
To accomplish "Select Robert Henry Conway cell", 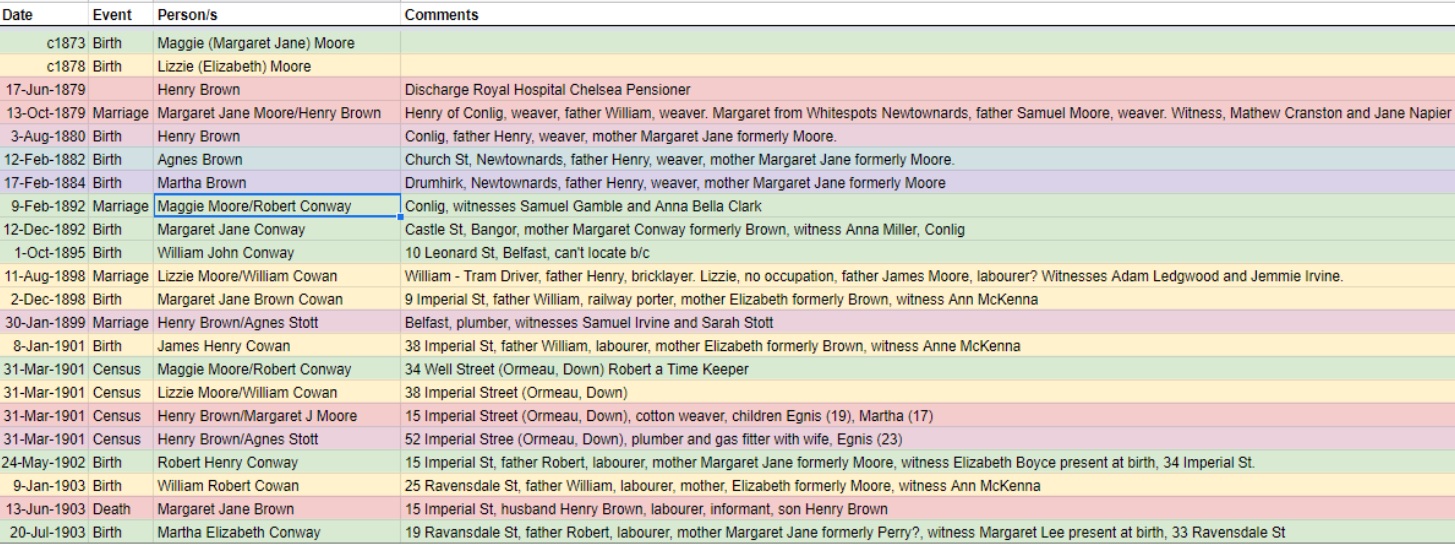I will coord(277,463).
